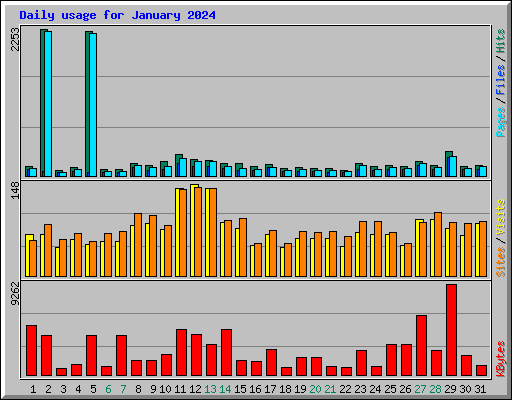Select day 5 on the x-axis
Image resolution: width=512 pixels, height=400 pixels.
[93, 389]
